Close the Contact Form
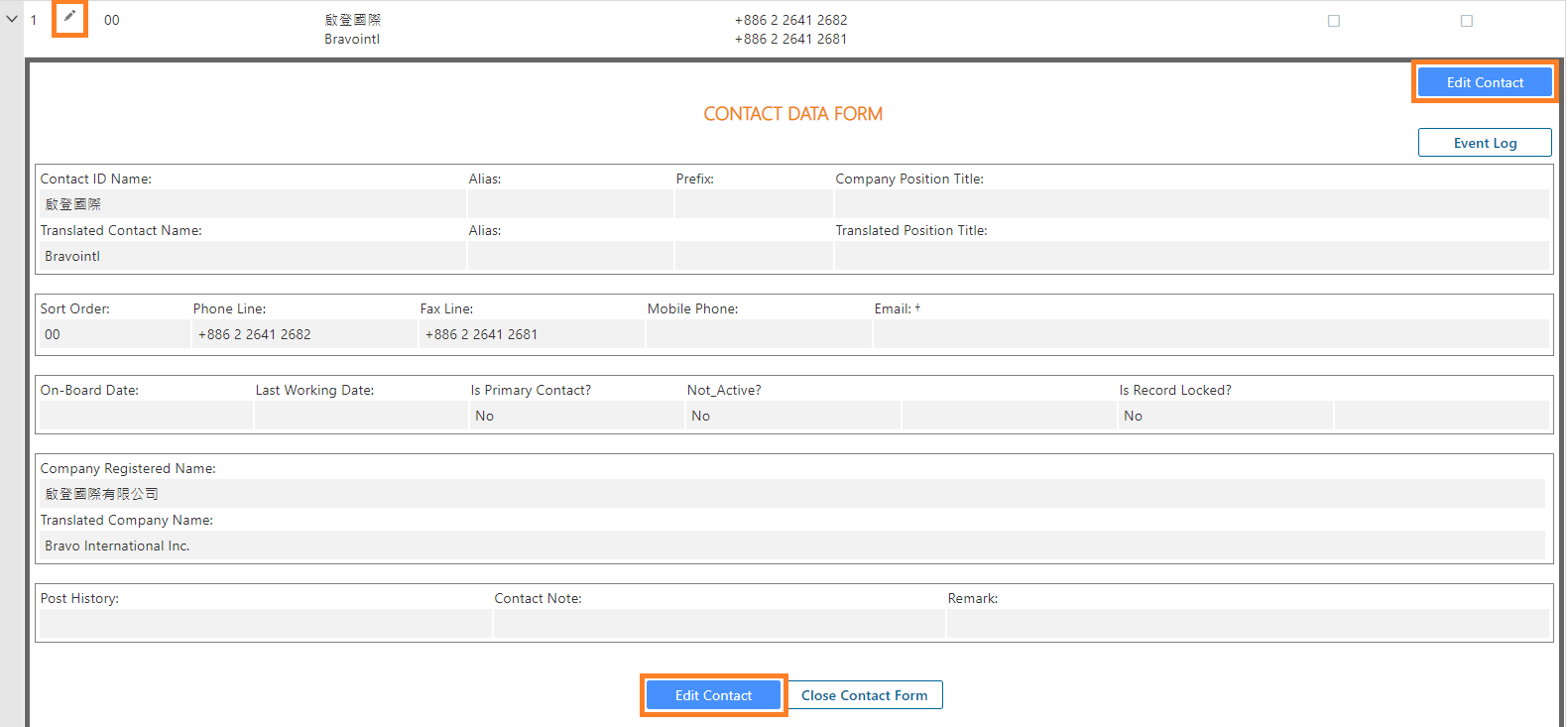The image size is (1568, 727). click(x=864, y=695)
